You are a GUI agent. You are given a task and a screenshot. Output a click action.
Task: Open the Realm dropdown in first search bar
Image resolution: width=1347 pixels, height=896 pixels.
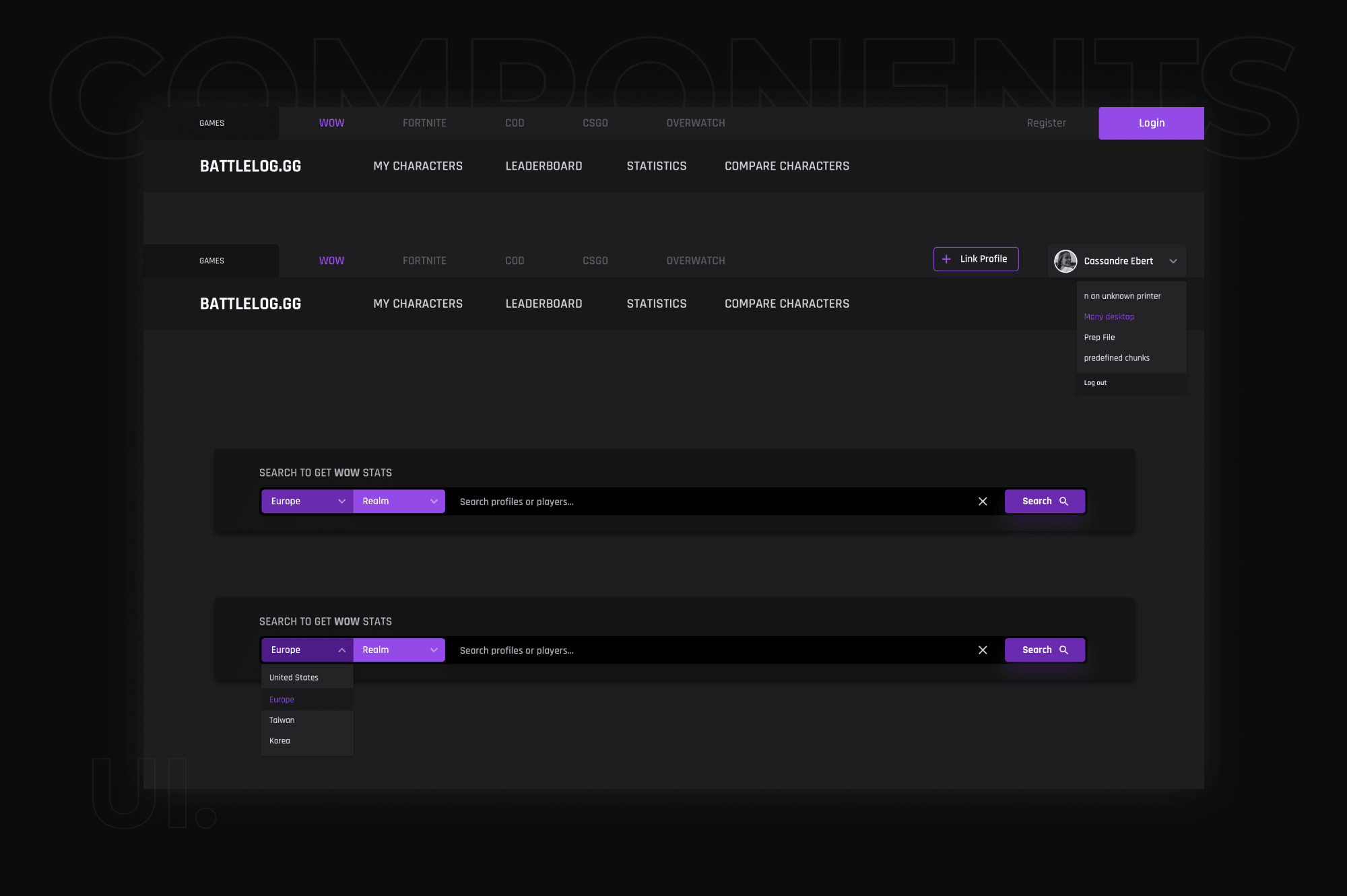click(399, 502)
